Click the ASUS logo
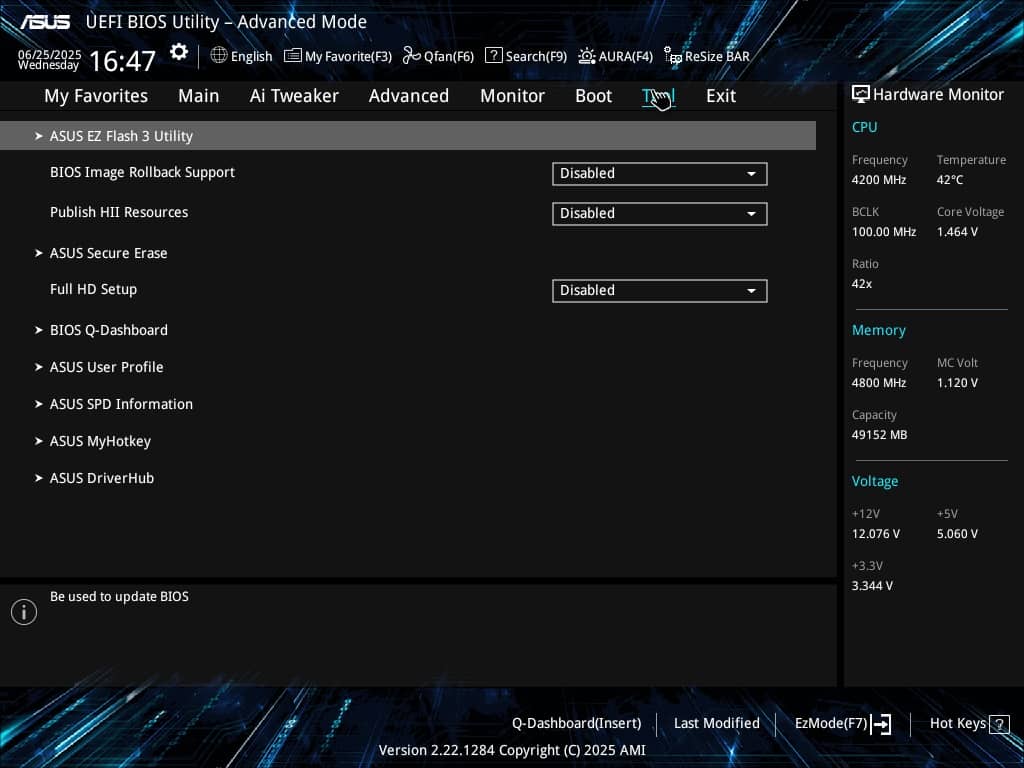This screenshot has width=1024, height=768. click(44, 22)
